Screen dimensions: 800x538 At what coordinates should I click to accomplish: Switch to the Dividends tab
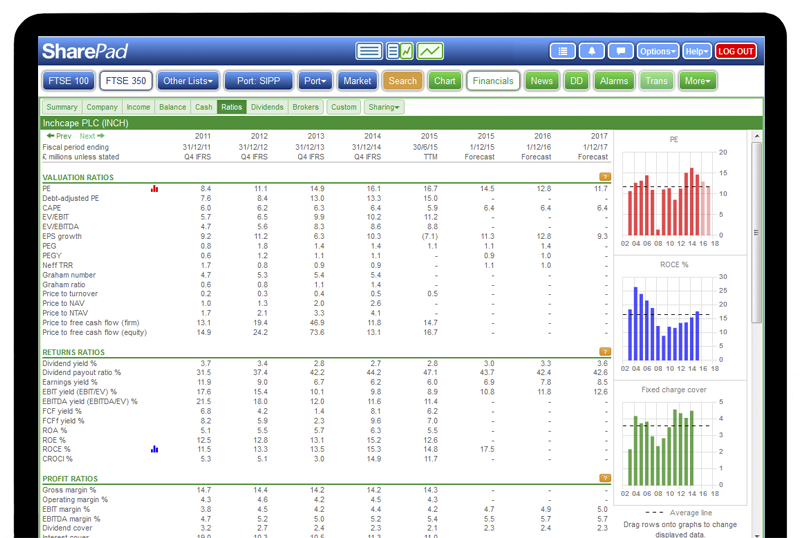click(x=267, y=107)
